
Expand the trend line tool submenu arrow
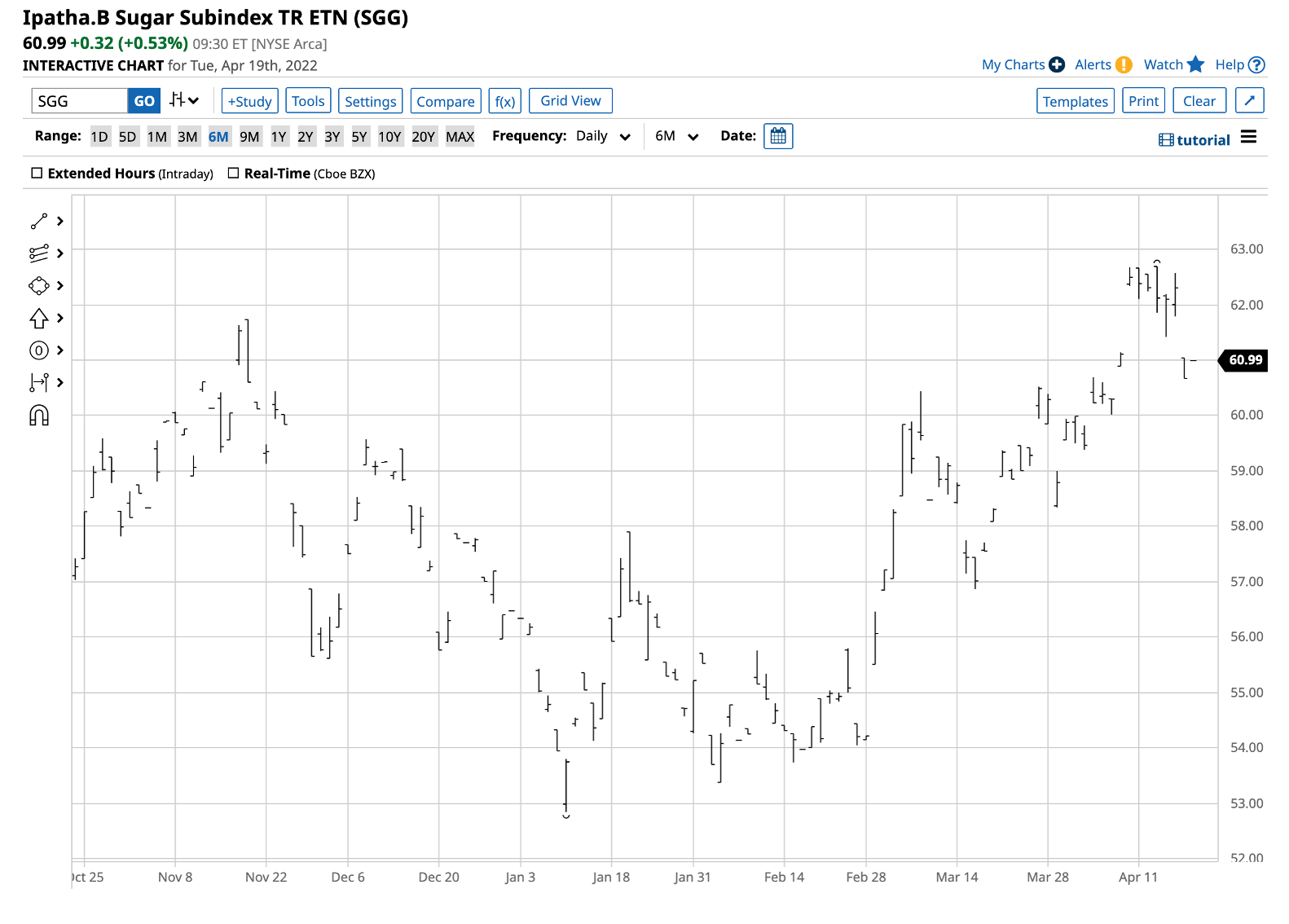click(59, 222)
